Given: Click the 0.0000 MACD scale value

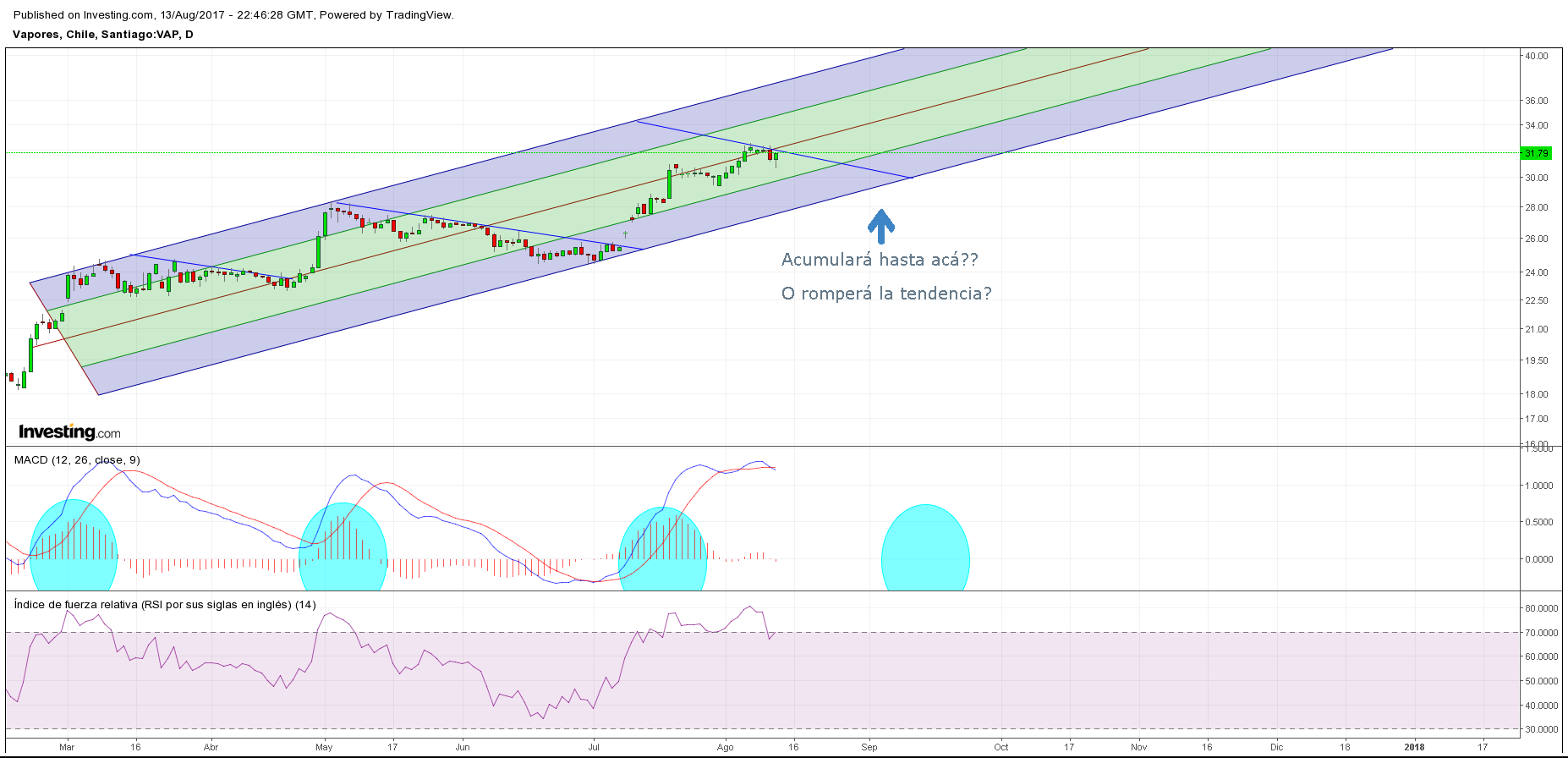Looking at the screenshot, I should (x=1539, y=559).
